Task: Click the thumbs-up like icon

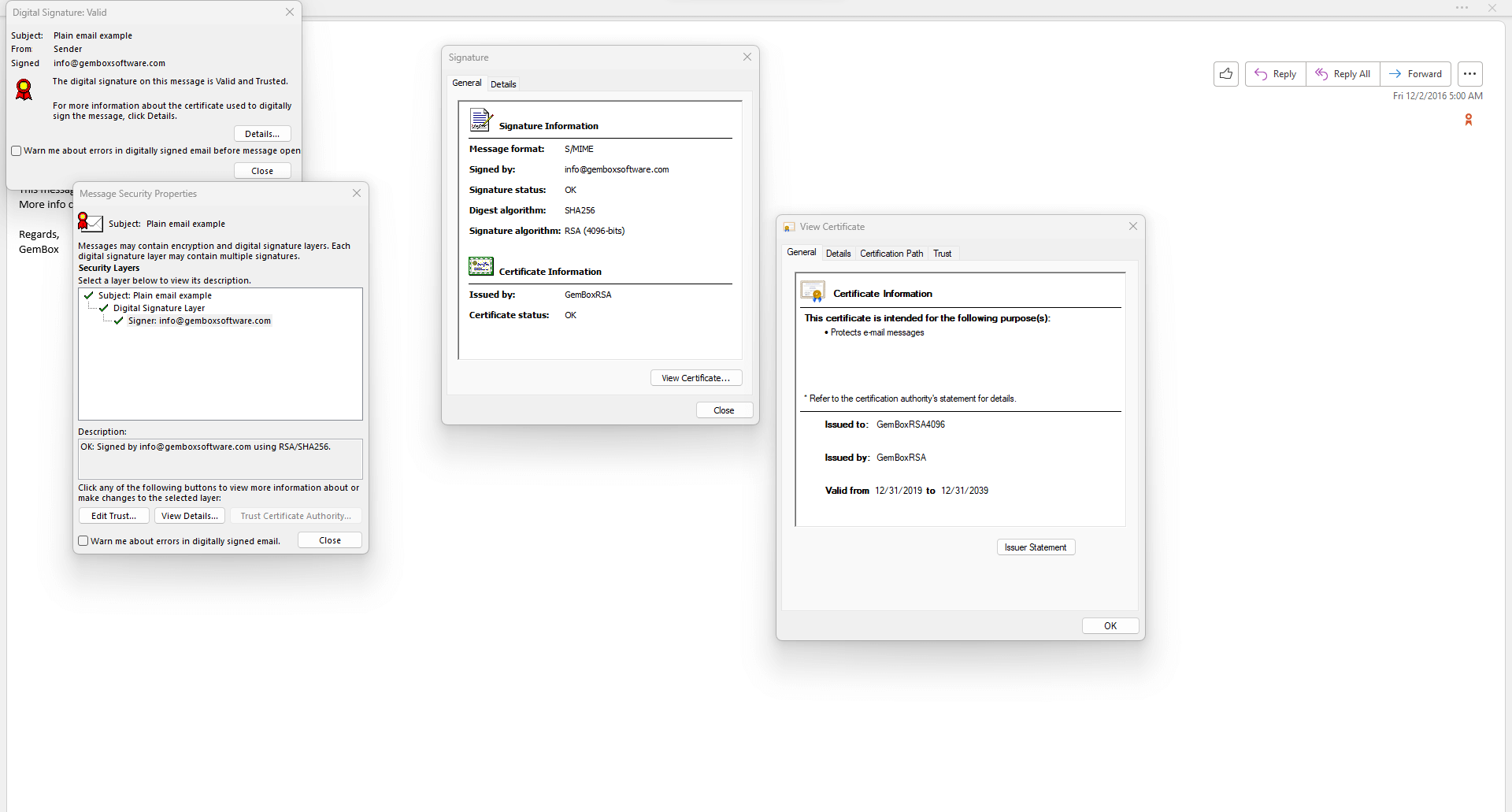Action: (x=1225, y=74)
